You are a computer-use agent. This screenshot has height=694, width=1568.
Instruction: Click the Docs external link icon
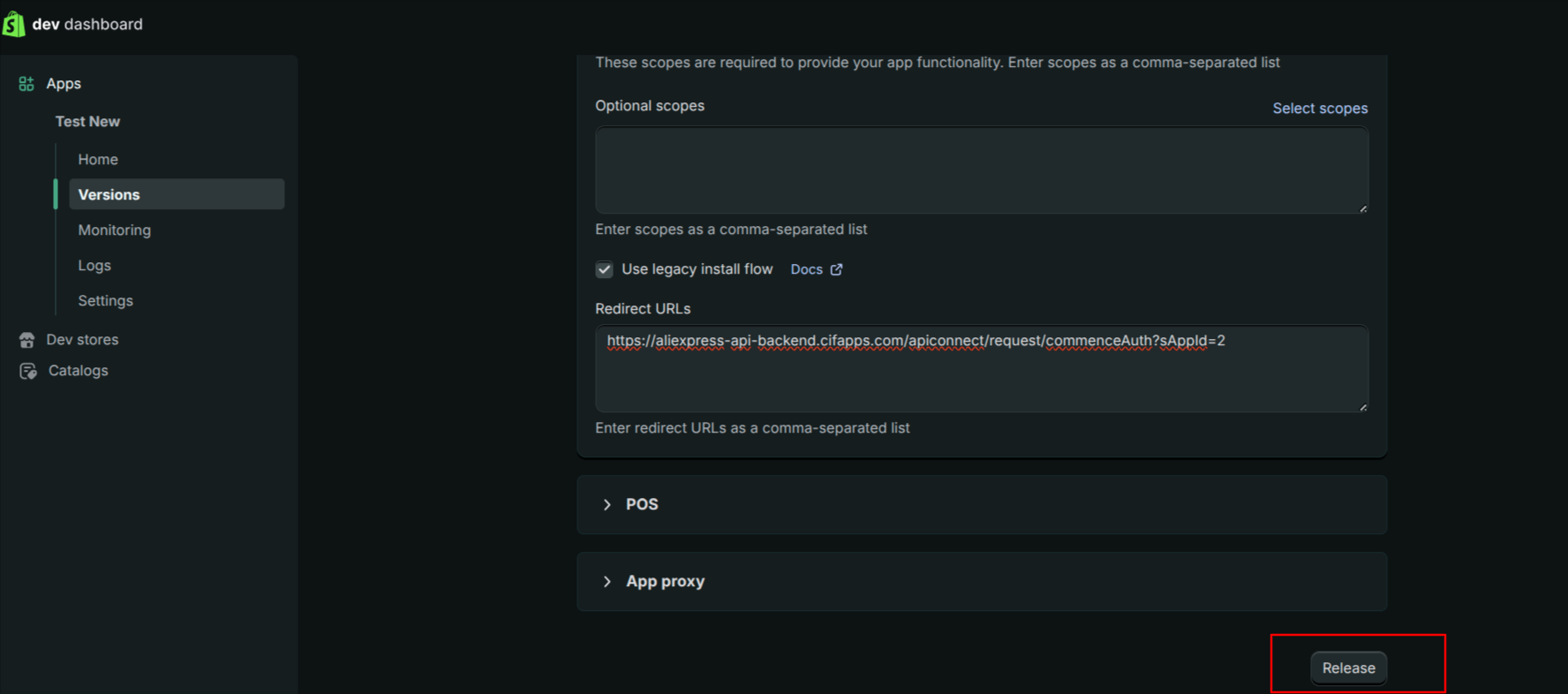click(x=836, y=269)
